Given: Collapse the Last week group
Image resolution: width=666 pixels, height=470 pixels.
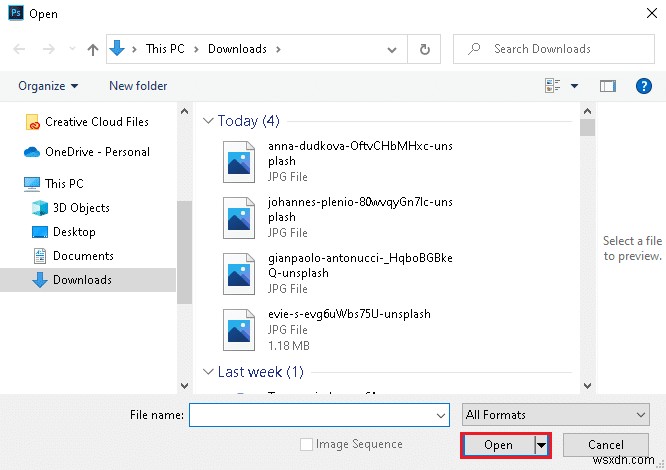Looking at the screenshot, I should pos(208,372).
